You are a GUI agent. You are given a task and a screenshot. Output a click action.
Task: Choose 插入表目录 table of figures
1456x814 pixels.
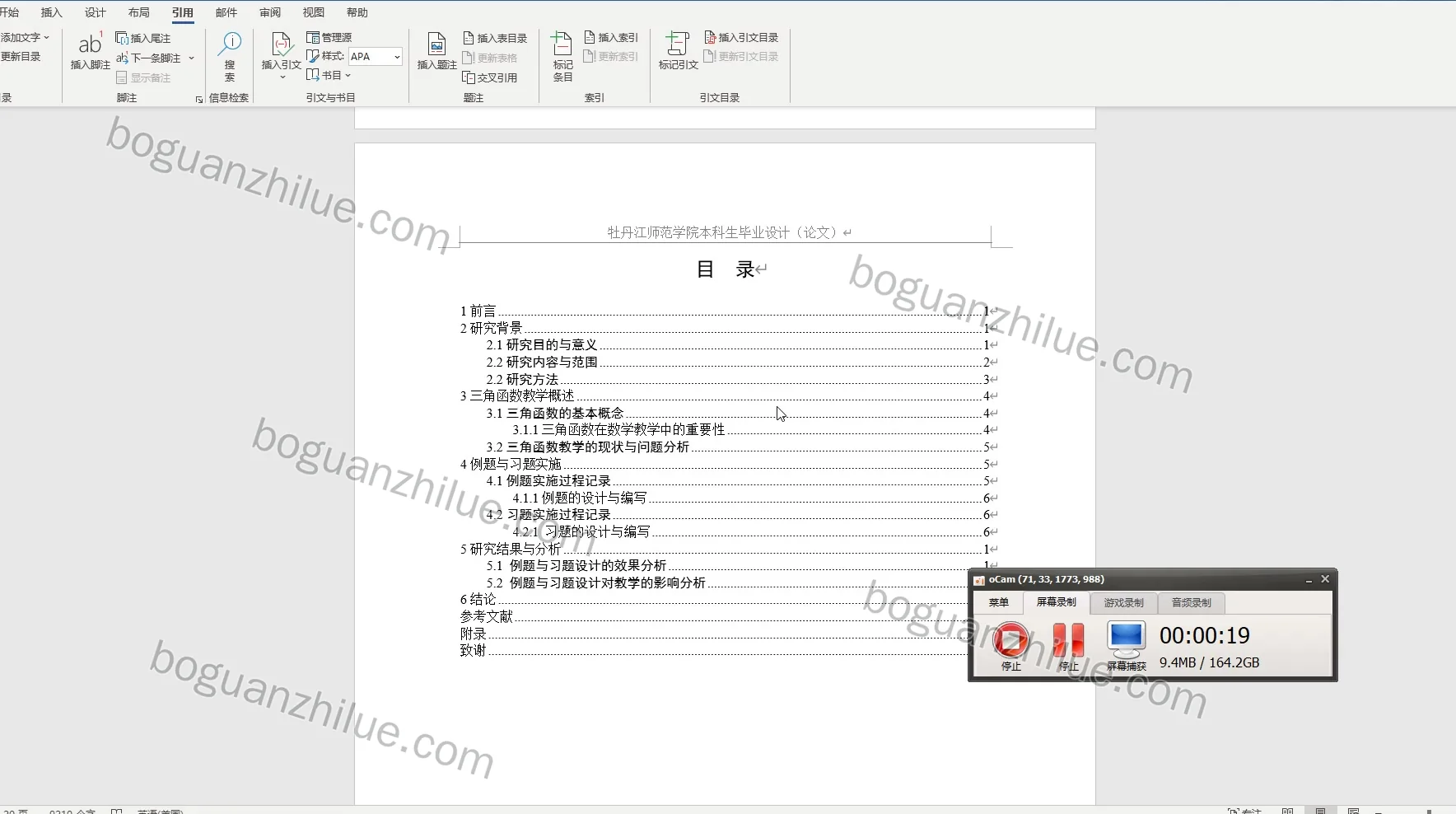pyautogui.click(x=495, y=38)
